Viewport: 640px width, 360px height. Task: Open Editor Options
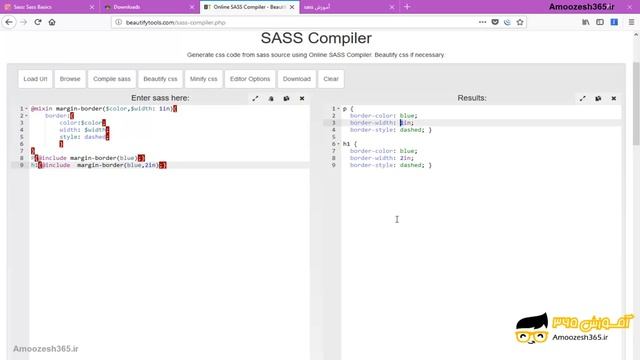click(250, 79)
